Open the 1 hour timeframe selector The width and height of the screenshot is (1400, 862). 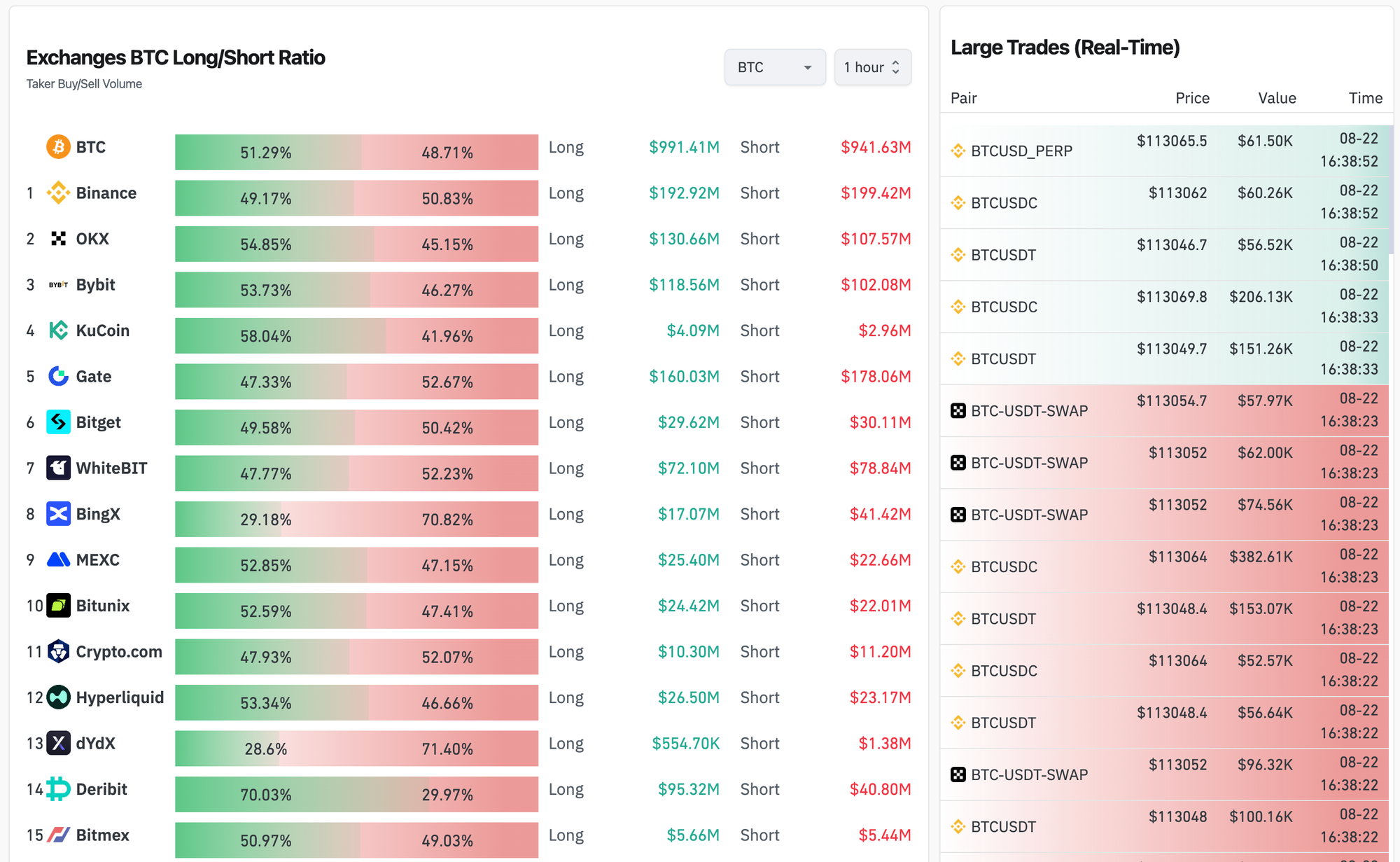point(872,67)
